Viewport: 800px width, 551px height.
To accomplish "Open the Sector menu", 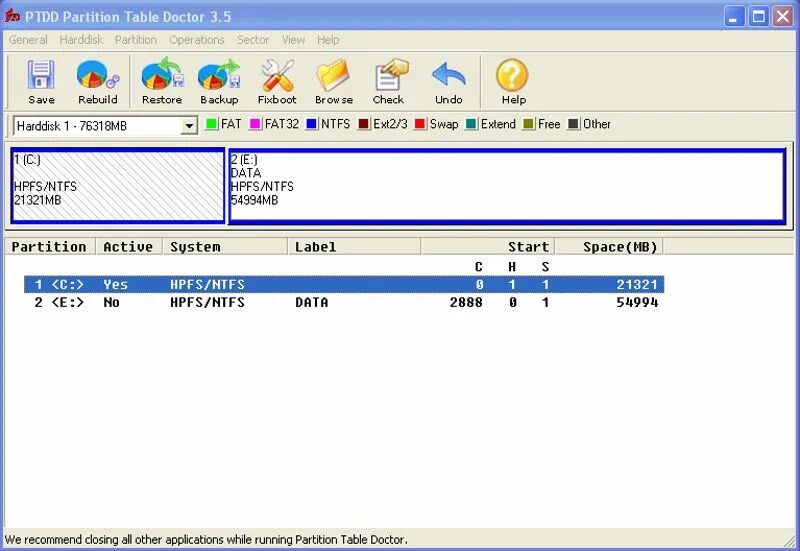I will (253, 40).
